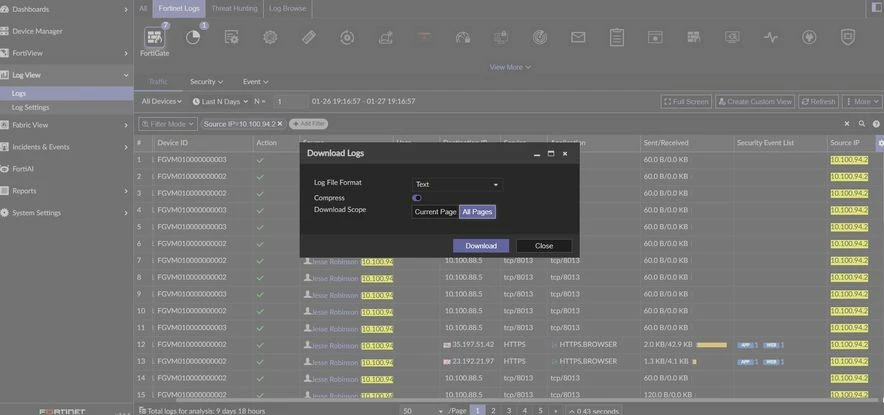Click the System Settings gear icon
884x415 pixels.
click(x=5, y=213)
